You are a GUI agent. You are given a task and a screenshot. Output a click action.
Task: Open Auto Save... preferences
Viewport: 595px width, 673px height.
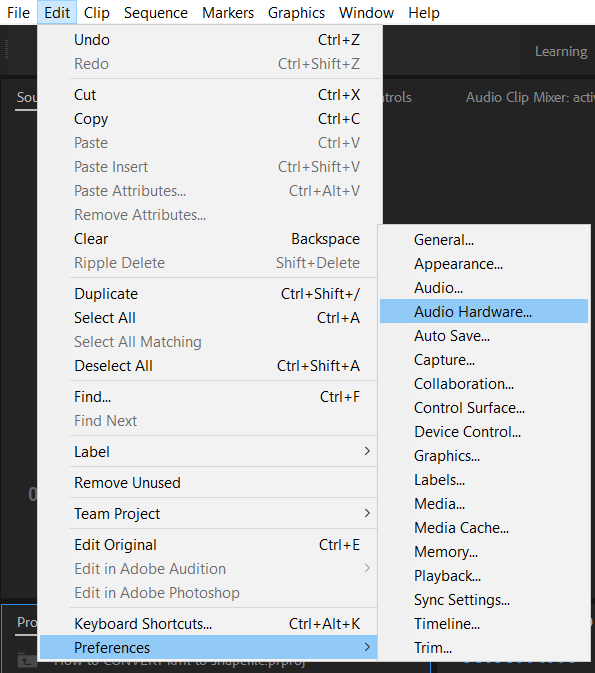pyautogui.click(x=484, y=336)
